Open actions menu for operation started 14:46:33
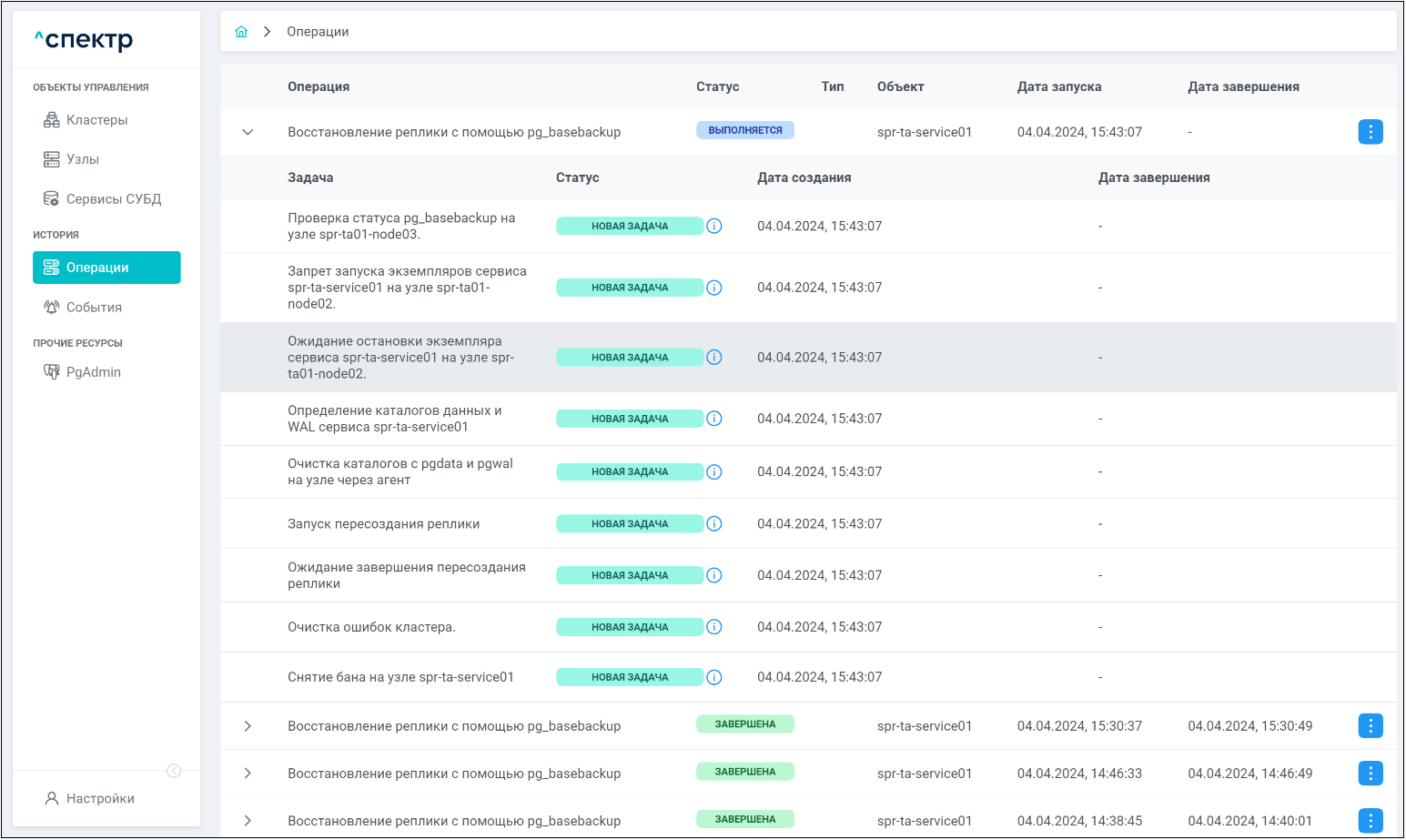Screen dimensions: 1406x840 coord(1370,774)
